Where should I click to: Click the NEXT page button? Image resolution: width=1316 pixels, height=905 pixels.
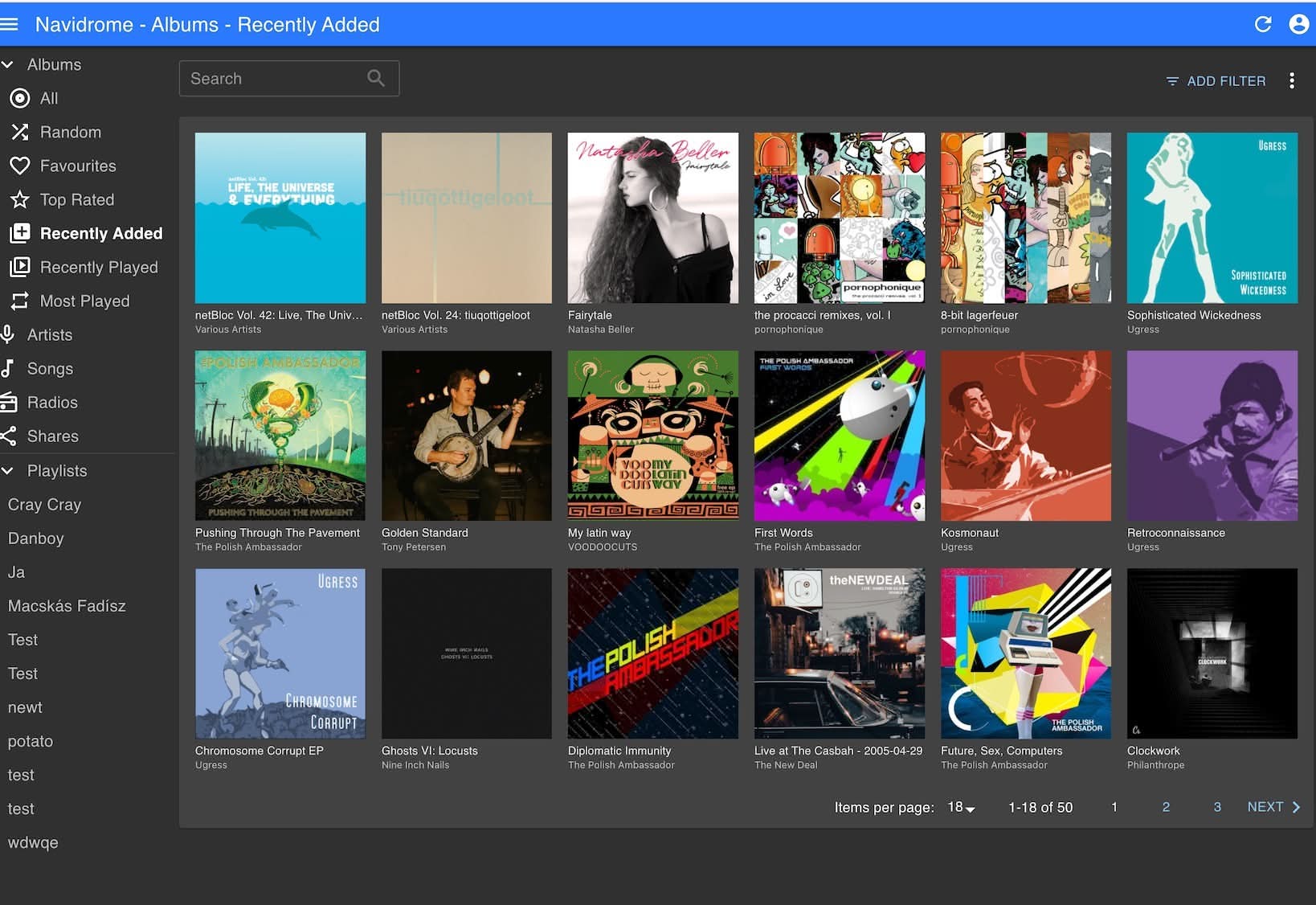[x=1273, y=807]
